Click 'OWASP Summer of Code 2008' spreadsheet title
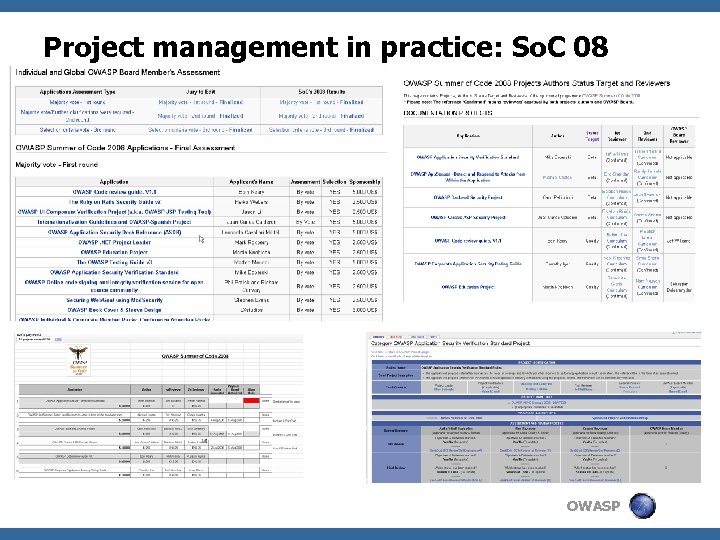The width and height of the screenshot is (720, 540). point(195,356)
